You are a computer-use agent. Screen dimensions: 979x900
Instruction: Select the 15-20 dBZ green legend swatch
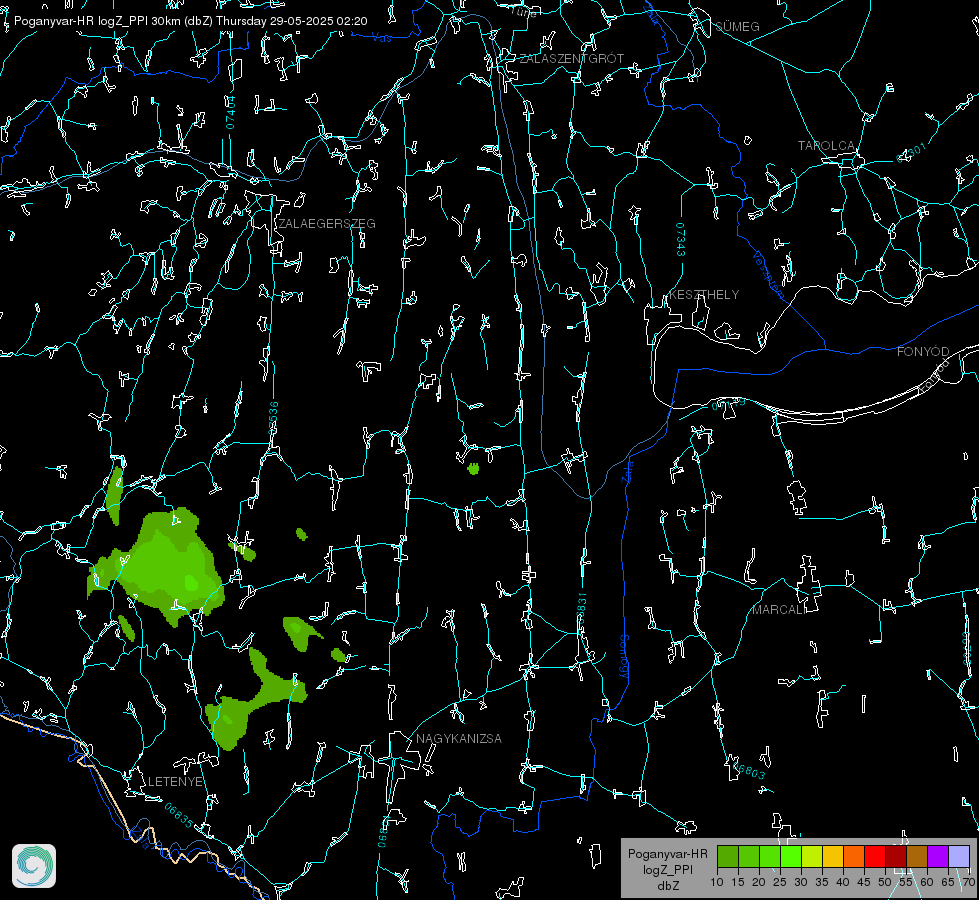(749, 856)
